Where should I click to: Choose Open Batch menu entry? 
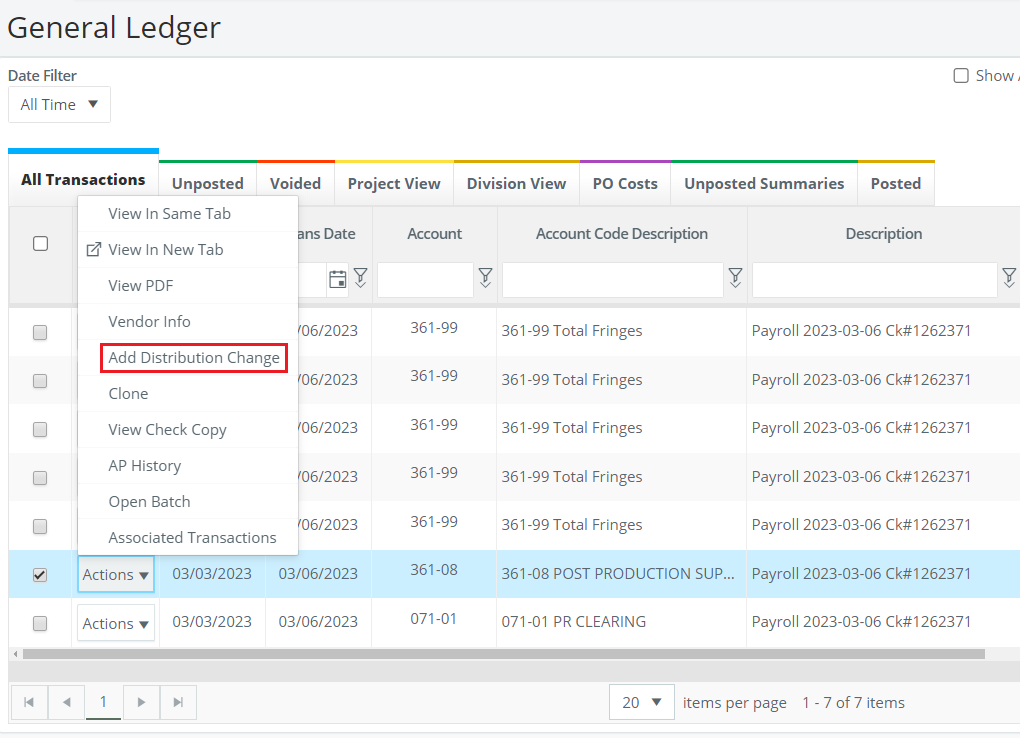188,502
